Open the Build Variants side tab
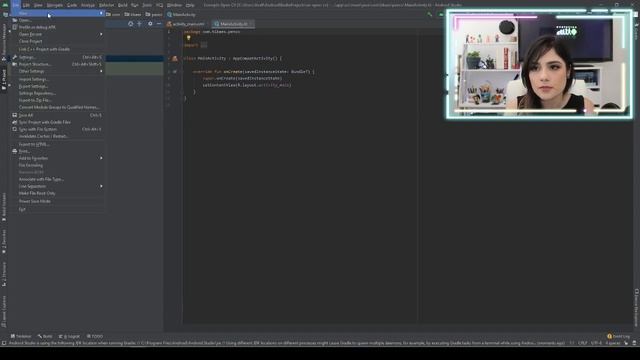 (4, 207)
